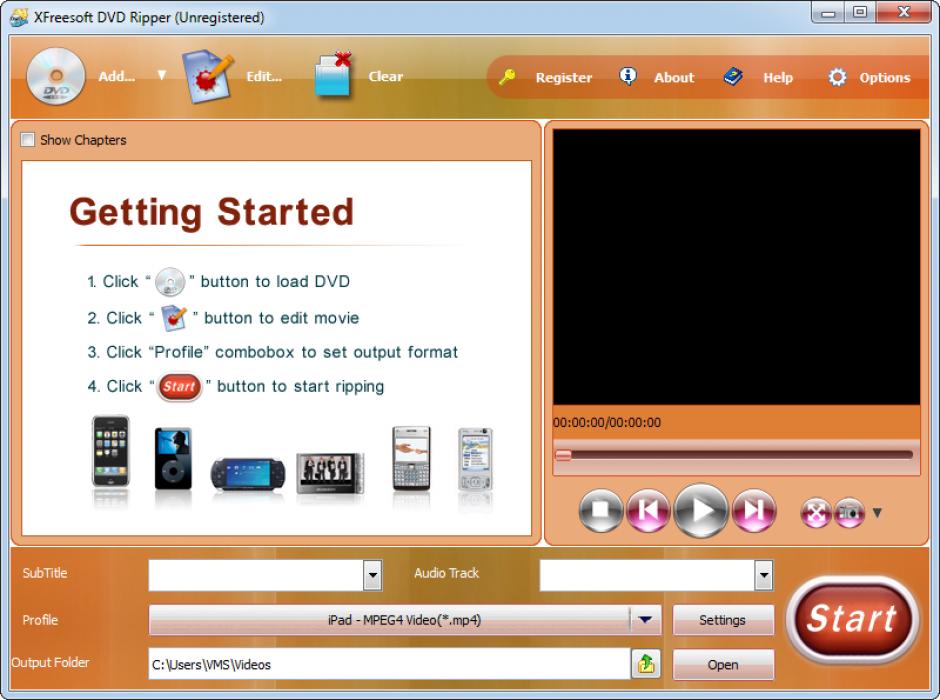Maximize the XFreesoft DVD Ripper window
This screenshot has width=940, height=700.
[x=860, y=12]
